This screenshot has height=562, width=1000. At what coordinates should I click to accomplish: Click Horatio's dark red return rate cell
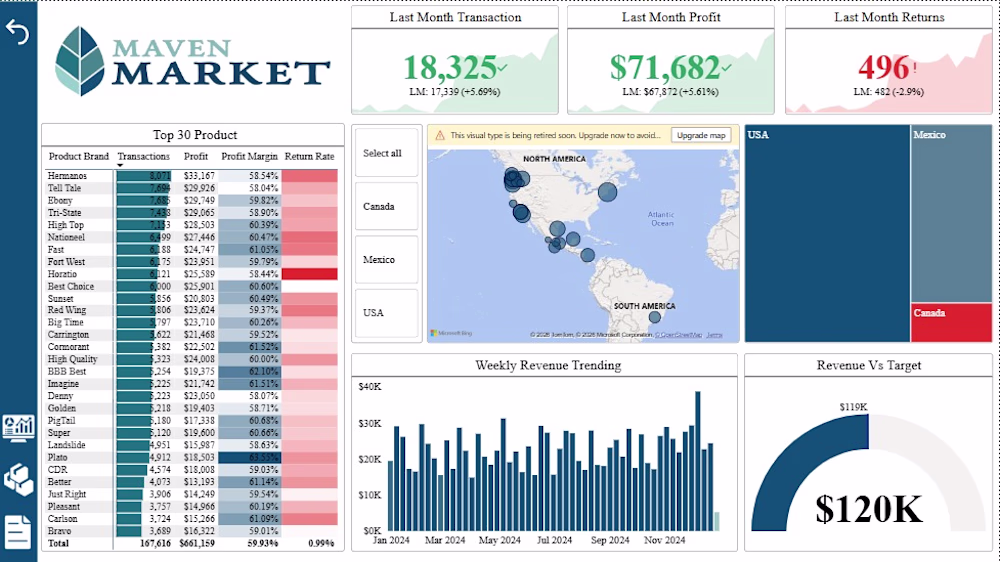tap(309, 274)
